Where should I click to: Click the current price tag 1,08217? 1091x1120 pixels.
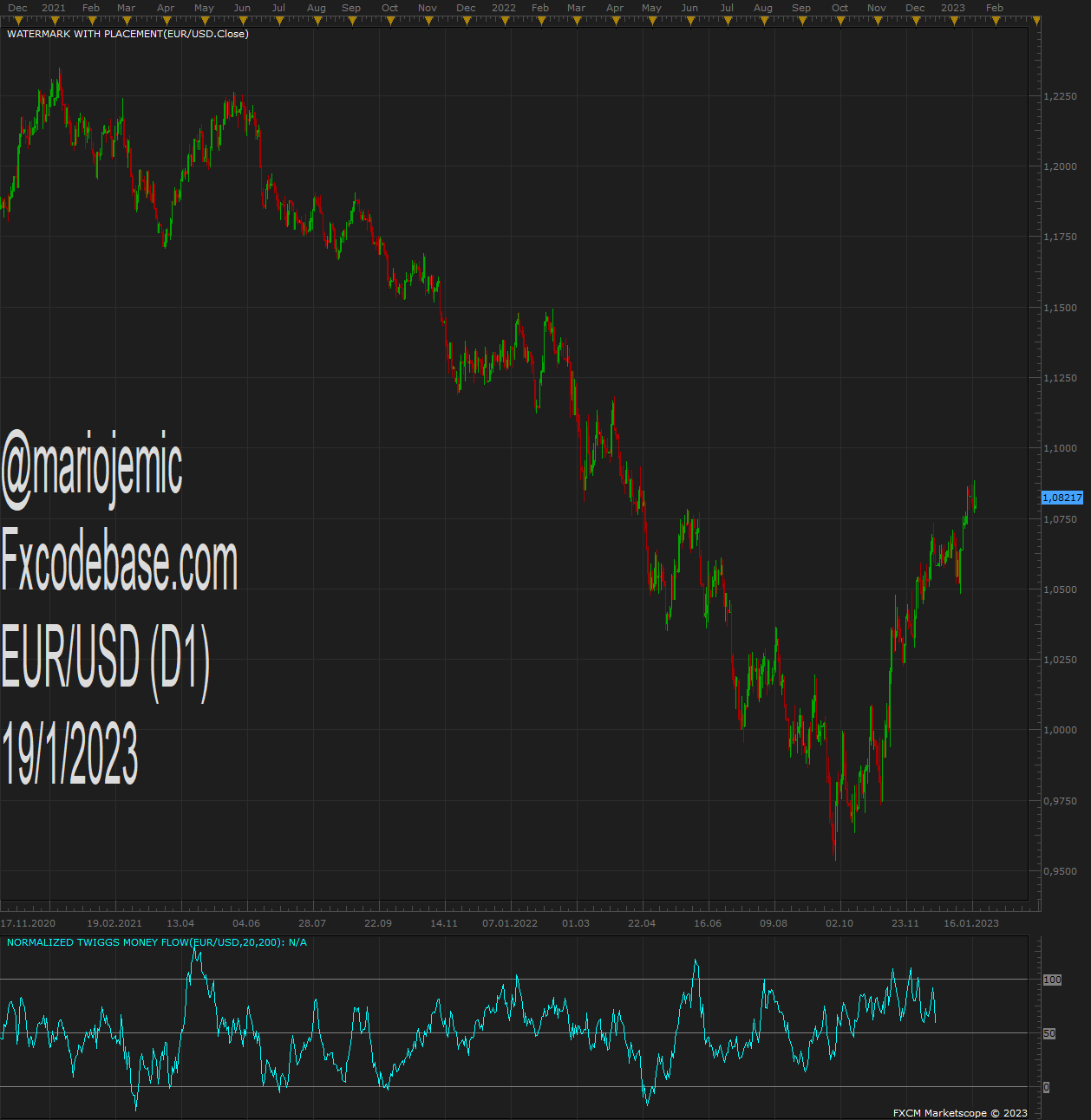click(x=1062, y=498)
